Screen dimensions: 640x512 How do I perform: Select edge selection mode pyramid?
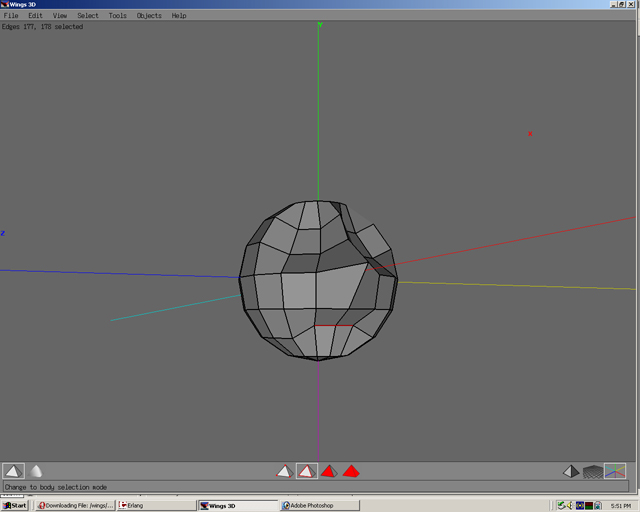tap(307, 471)
